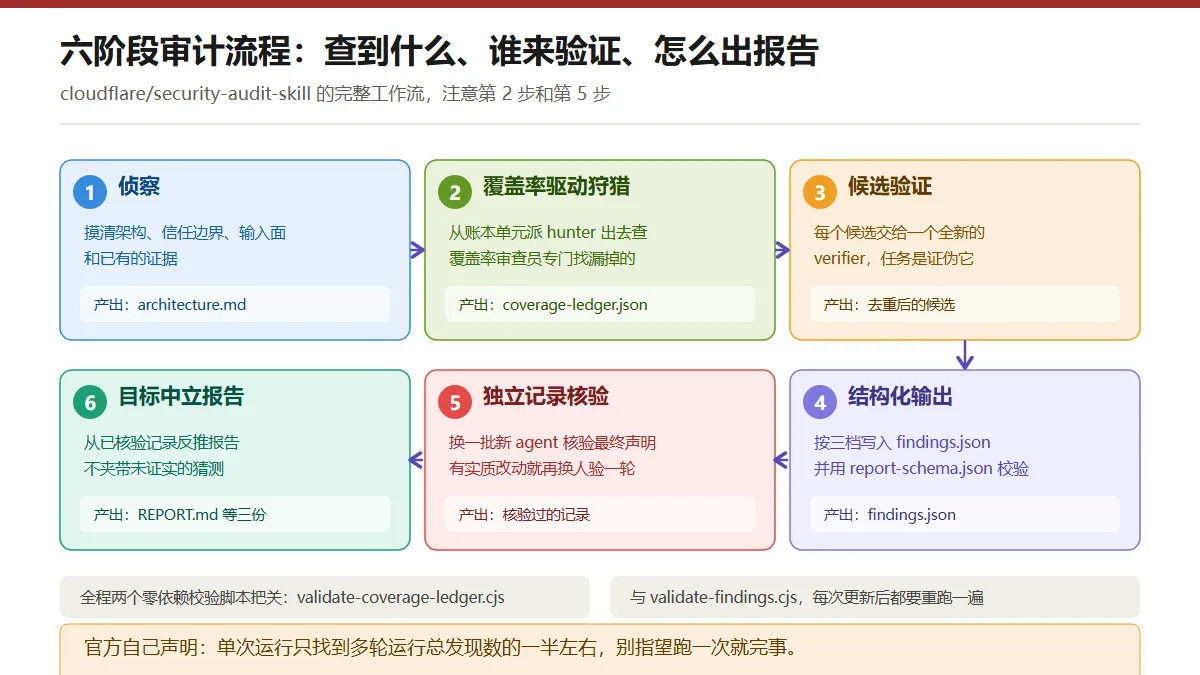
Task: Click the line 和已有的证据
Action: coord(131,258)
